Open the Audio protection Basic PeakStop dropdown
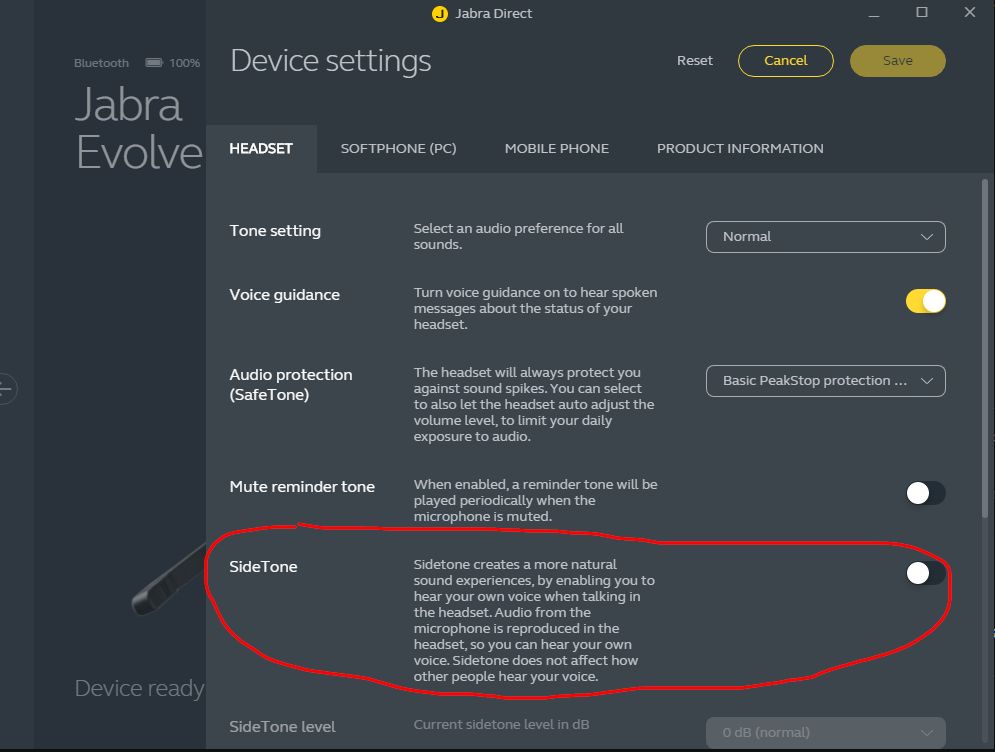The image size is (995, 752). (x=826, y=381)
